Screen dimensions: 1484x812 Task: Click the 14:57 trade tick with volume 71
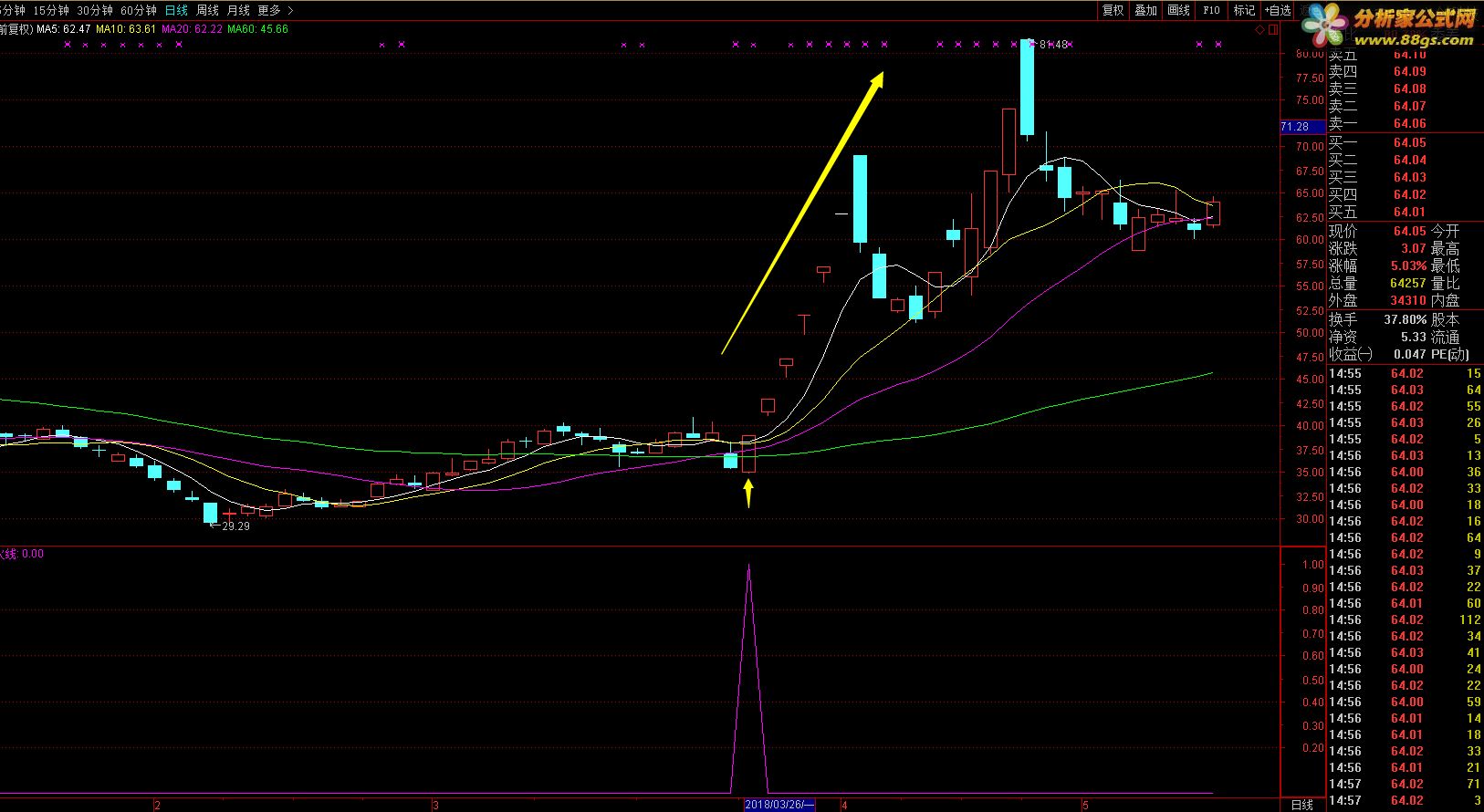(1406, 784)
